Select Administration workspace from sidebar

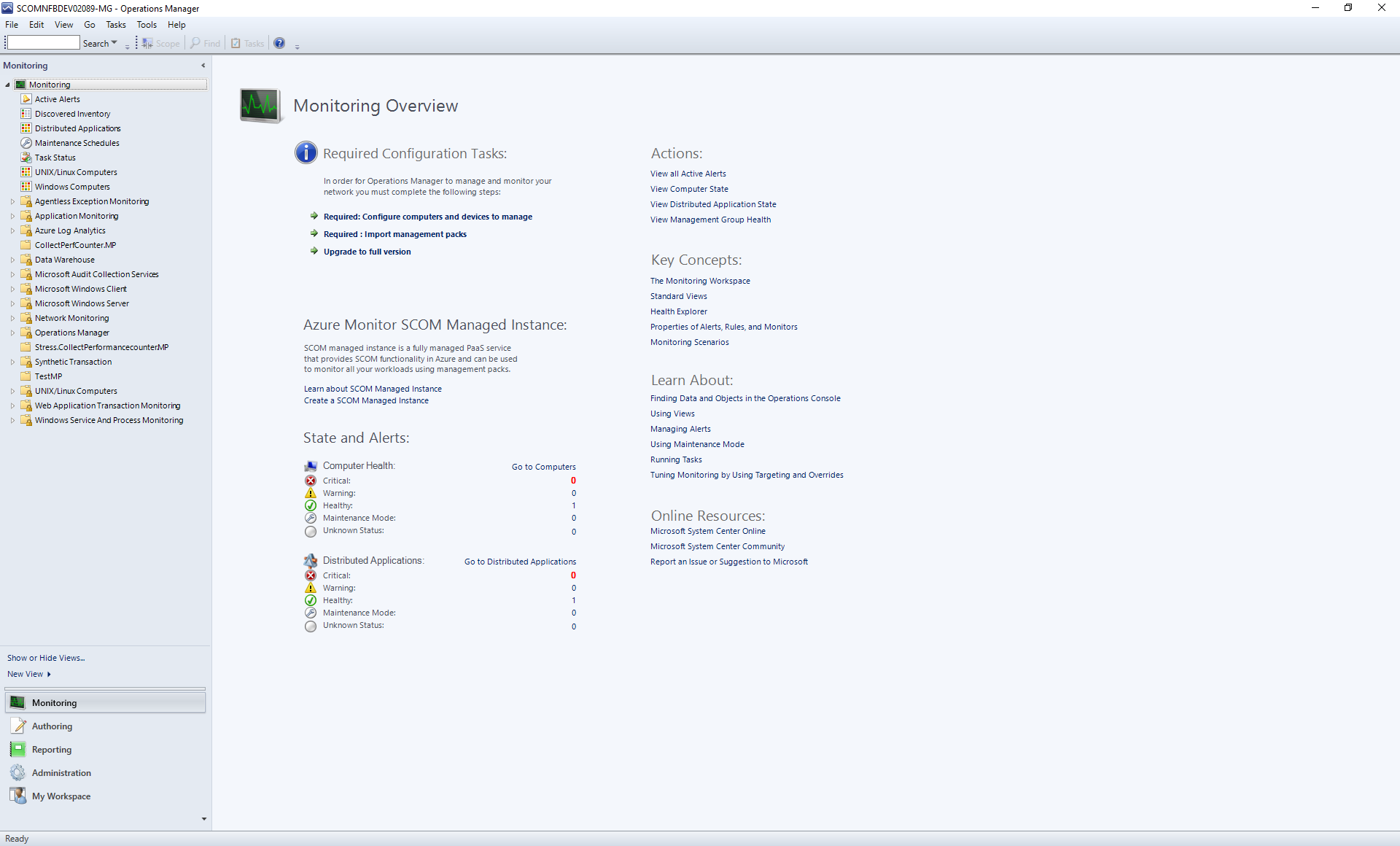tap(60, 772)
